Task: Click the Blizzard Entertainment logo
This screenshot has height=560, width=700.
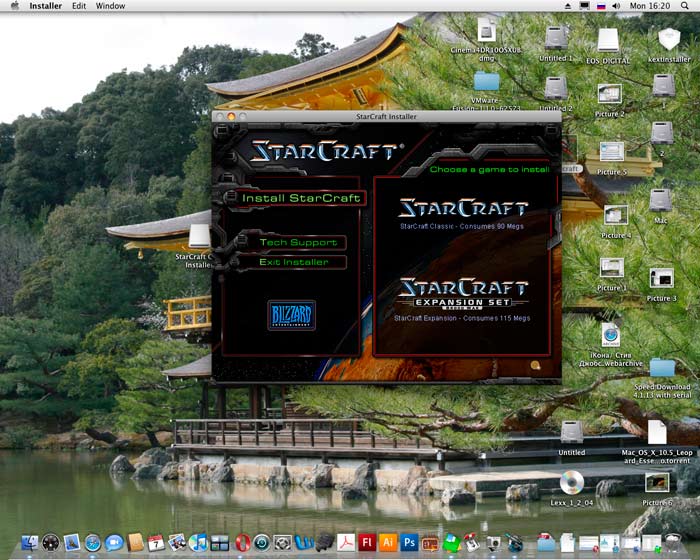Action: point(292,315)
